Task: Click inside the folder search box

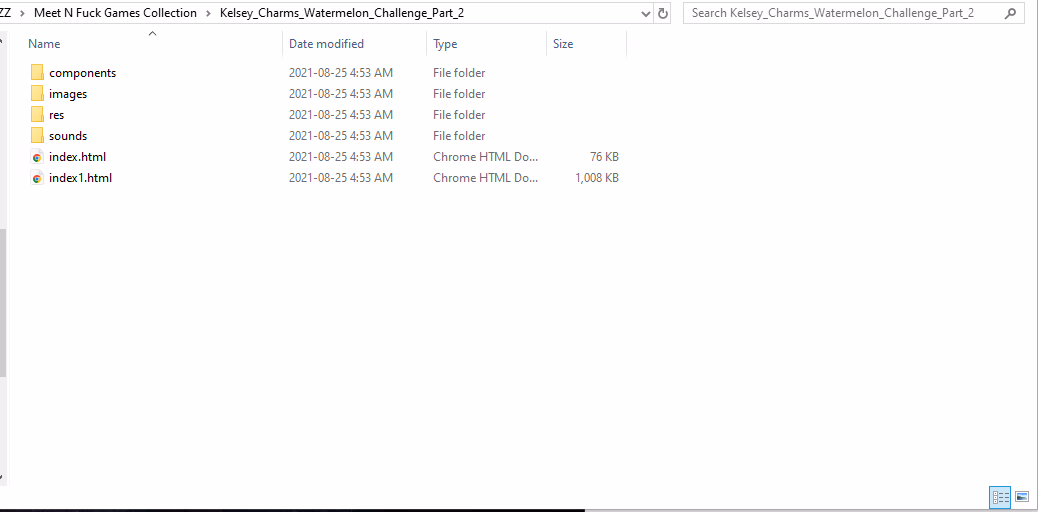Action: (x=840, y=14)
